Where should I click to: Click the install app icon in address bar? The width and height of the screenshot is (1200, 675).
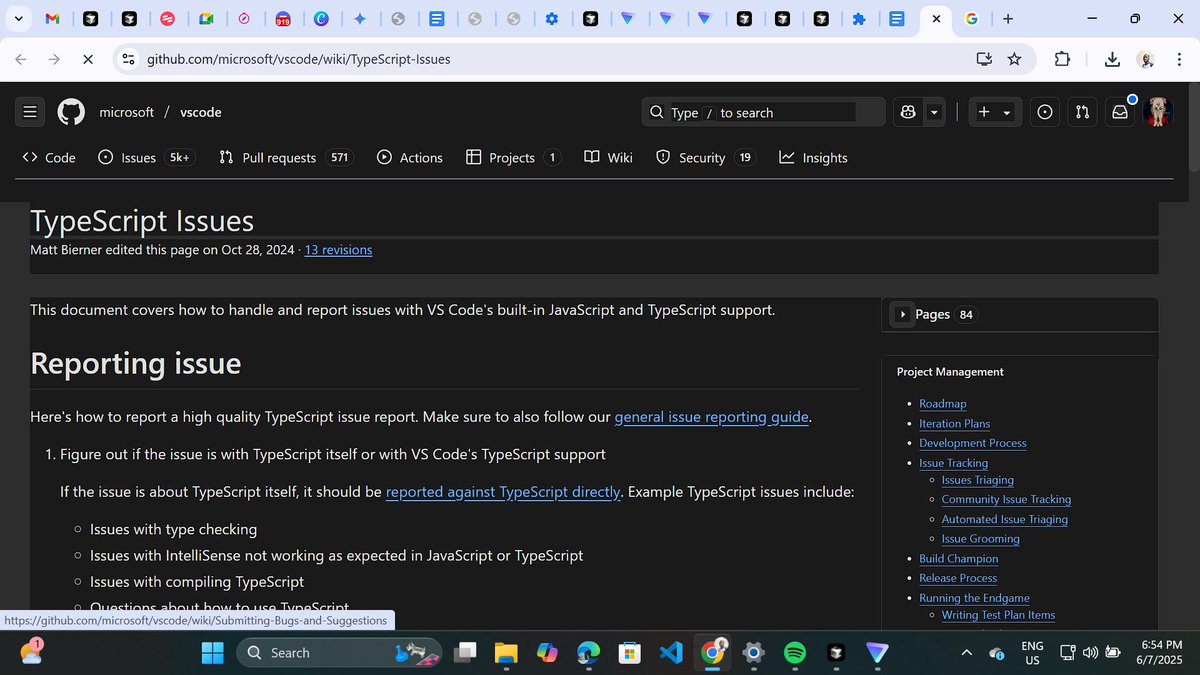coord(984,59)
